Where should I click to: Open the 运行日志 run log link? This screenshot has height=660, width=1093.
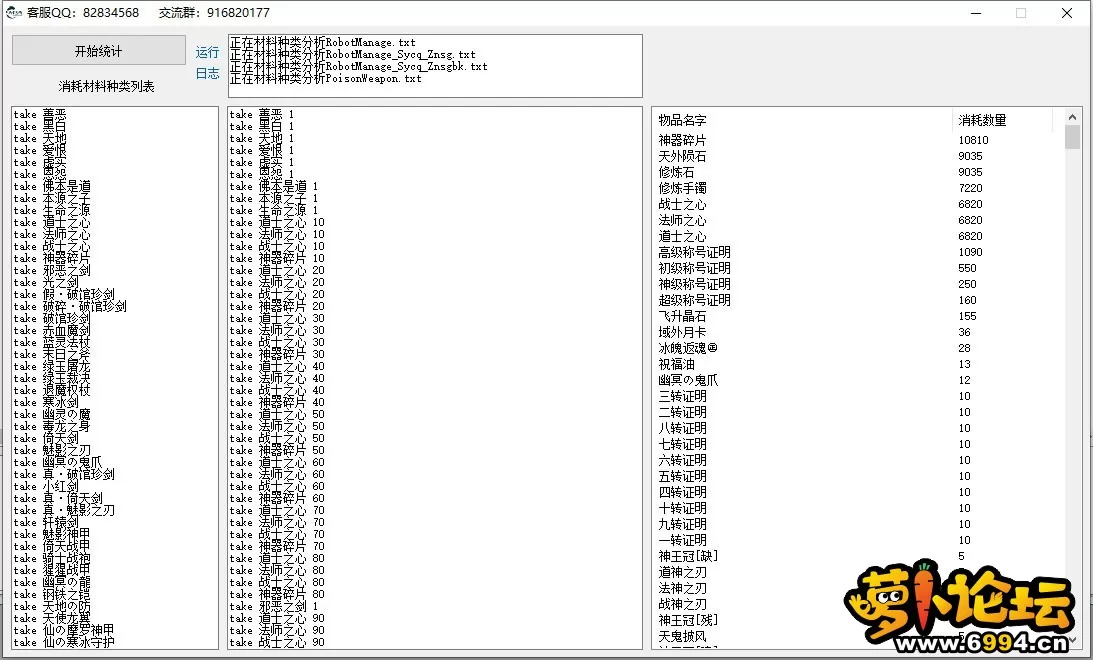(x=206, y=62)
